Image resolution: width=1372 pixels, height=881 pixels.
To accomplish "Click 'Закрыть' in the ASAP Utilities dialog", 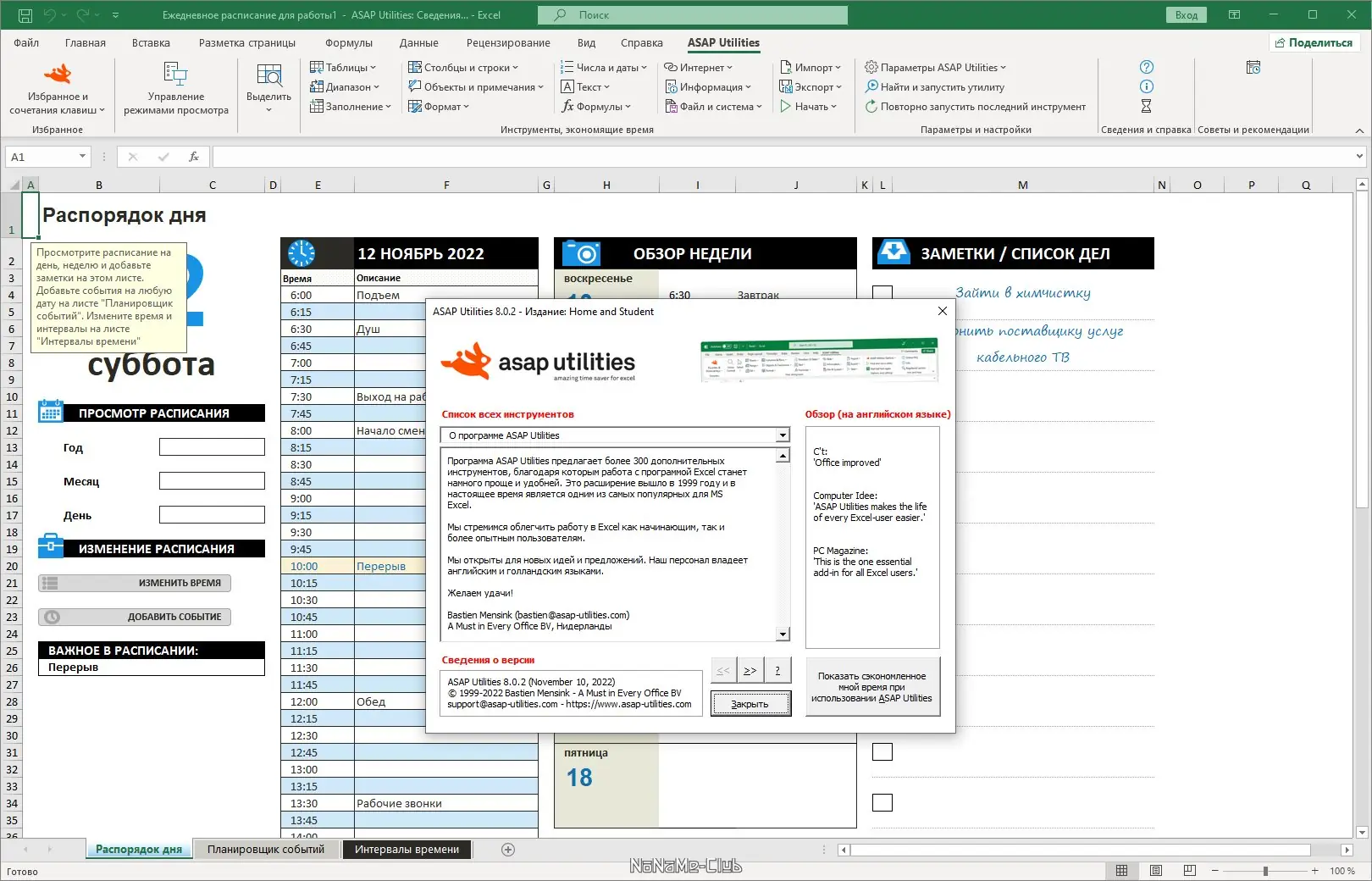I will coord(750,704).
